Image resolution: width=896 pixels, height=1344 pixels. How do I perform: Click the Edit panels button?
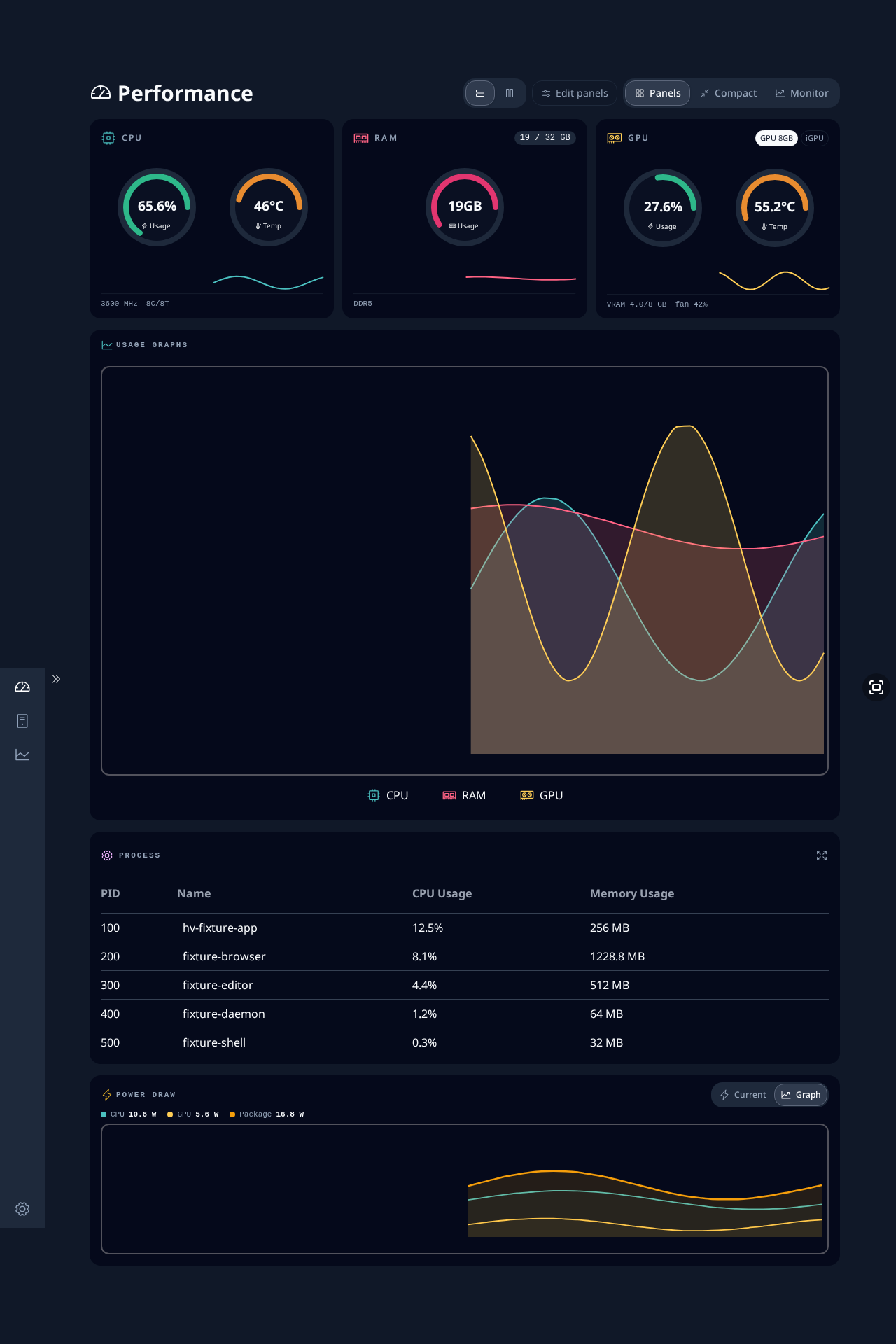pos(575,93)
